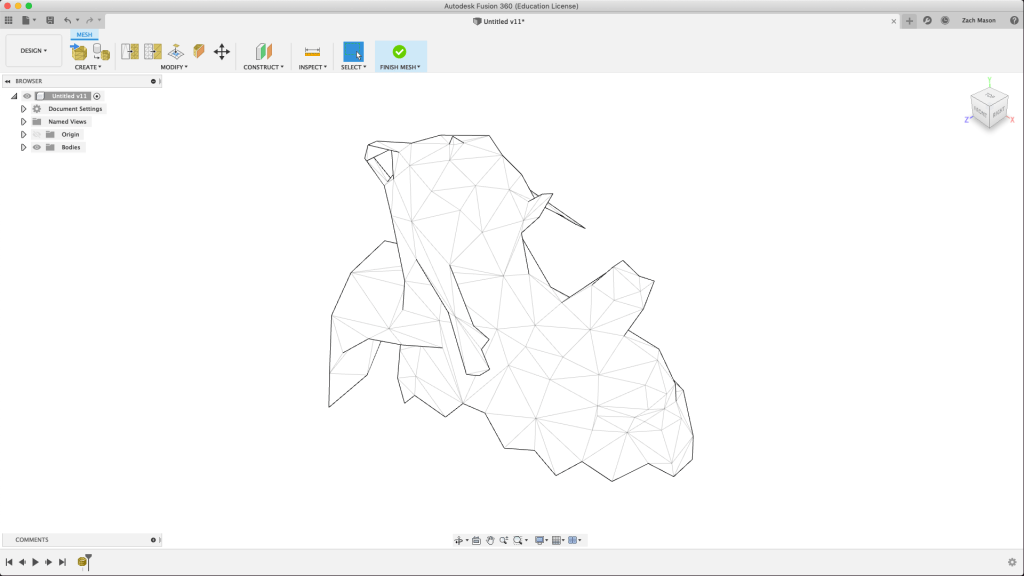This screenshot has height=576, width=1024.
Task: Activate the Untitled v11 component radio button
Action: (x=97, y=96)
